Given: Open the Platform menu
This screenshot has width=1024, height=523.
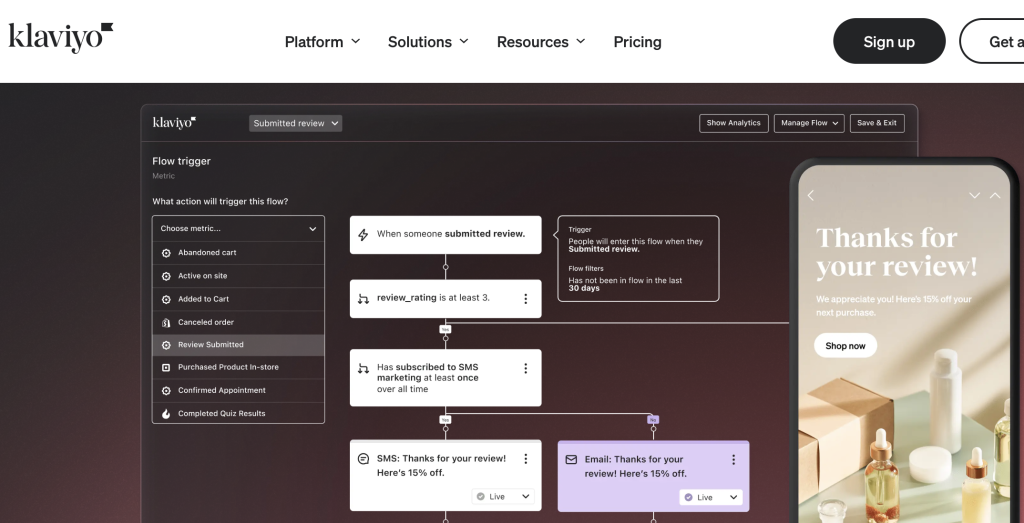Looking at the screenshot, I should tap(323, 42).
